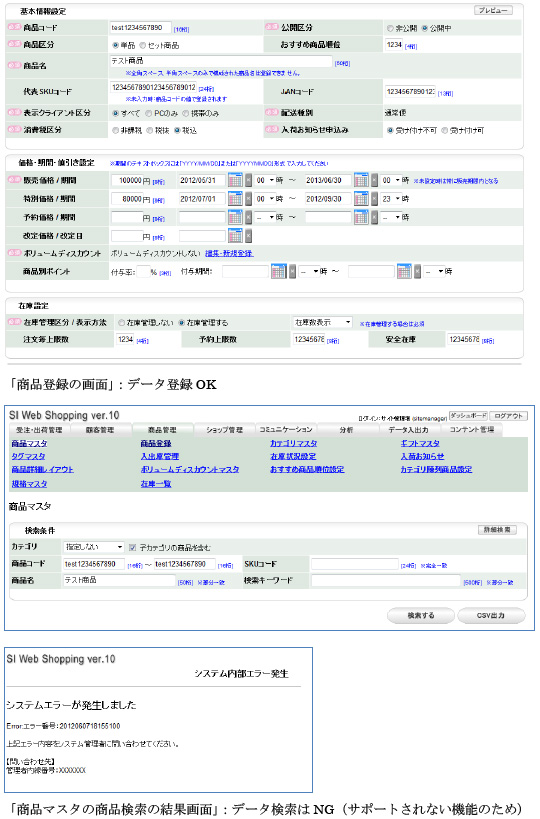The image size is (540, 819).
Task: Open 特別価格 end hour dropdown showing 23
Action: tap(391, 198)
